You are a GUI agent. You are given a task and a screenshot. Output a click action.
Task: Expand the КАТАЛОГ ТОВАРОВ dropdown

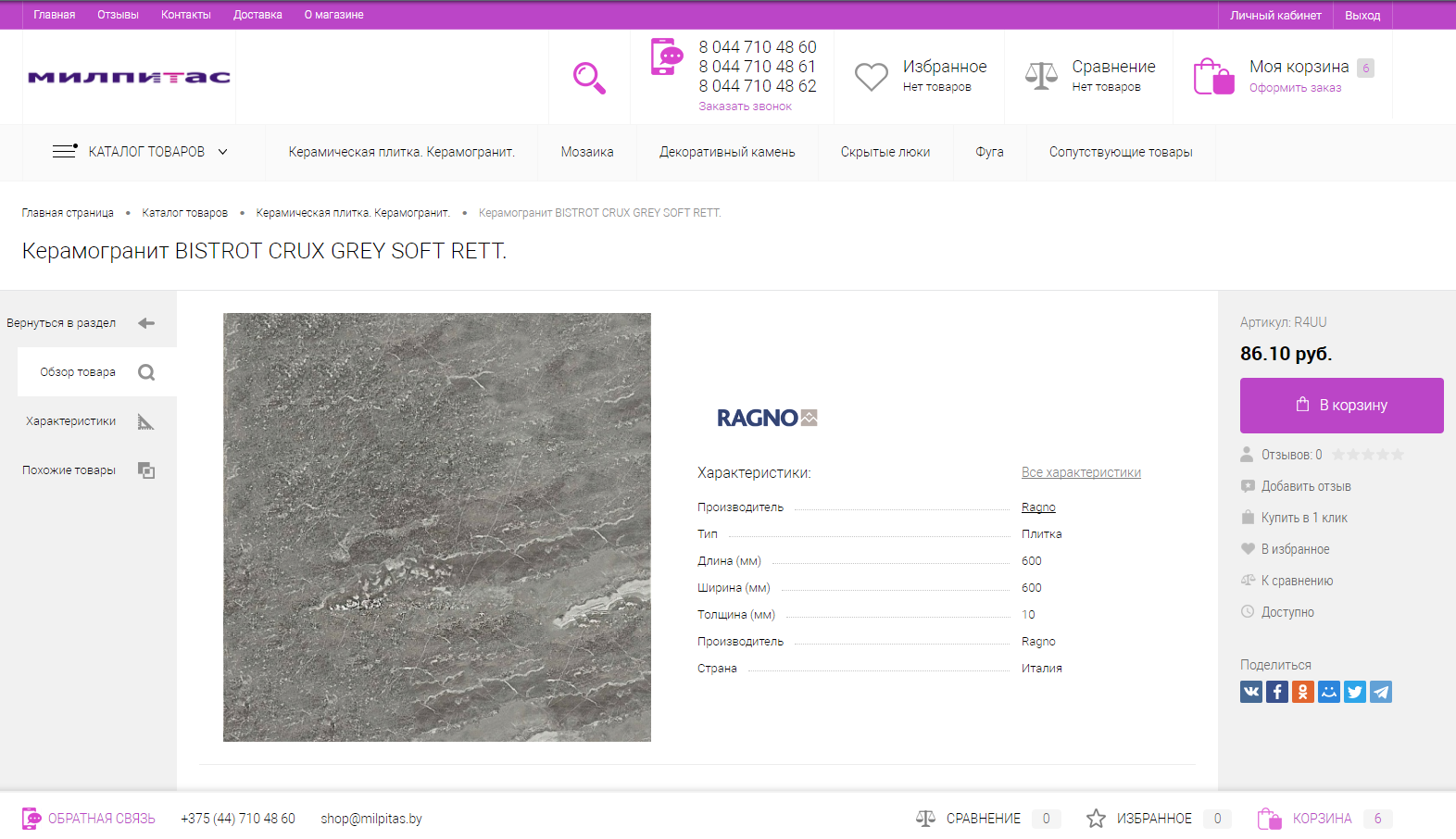coord(140,152)
